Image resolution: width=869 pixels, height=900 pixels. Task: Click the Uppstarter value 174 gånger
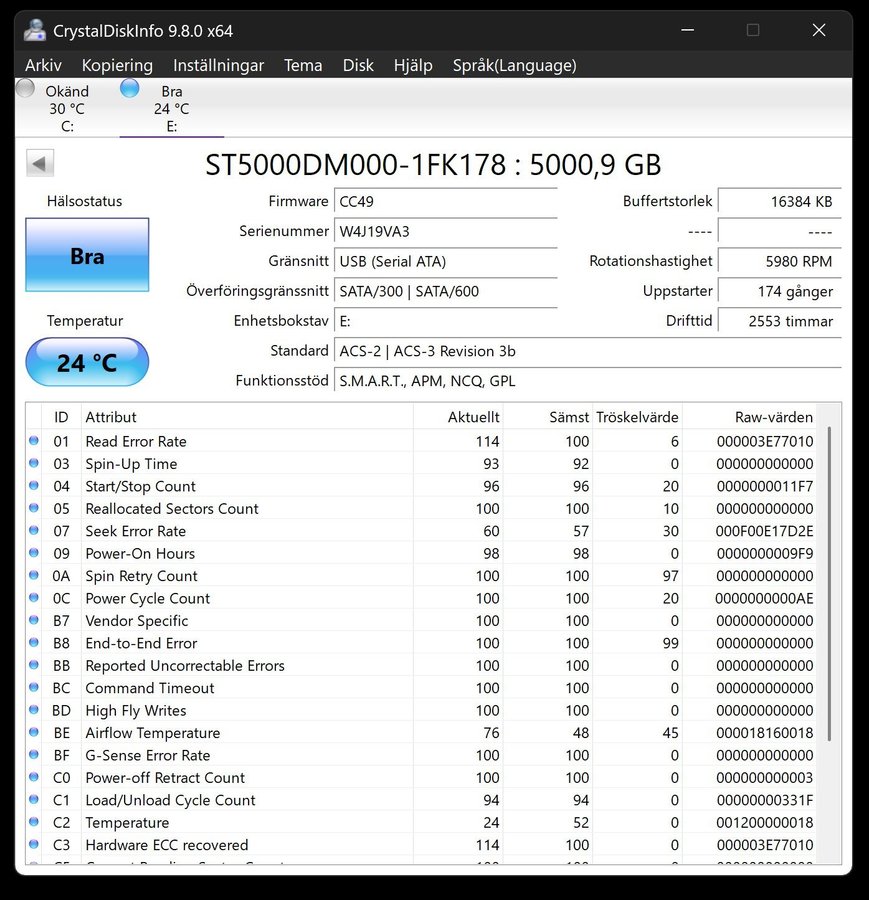click(779, 291)
